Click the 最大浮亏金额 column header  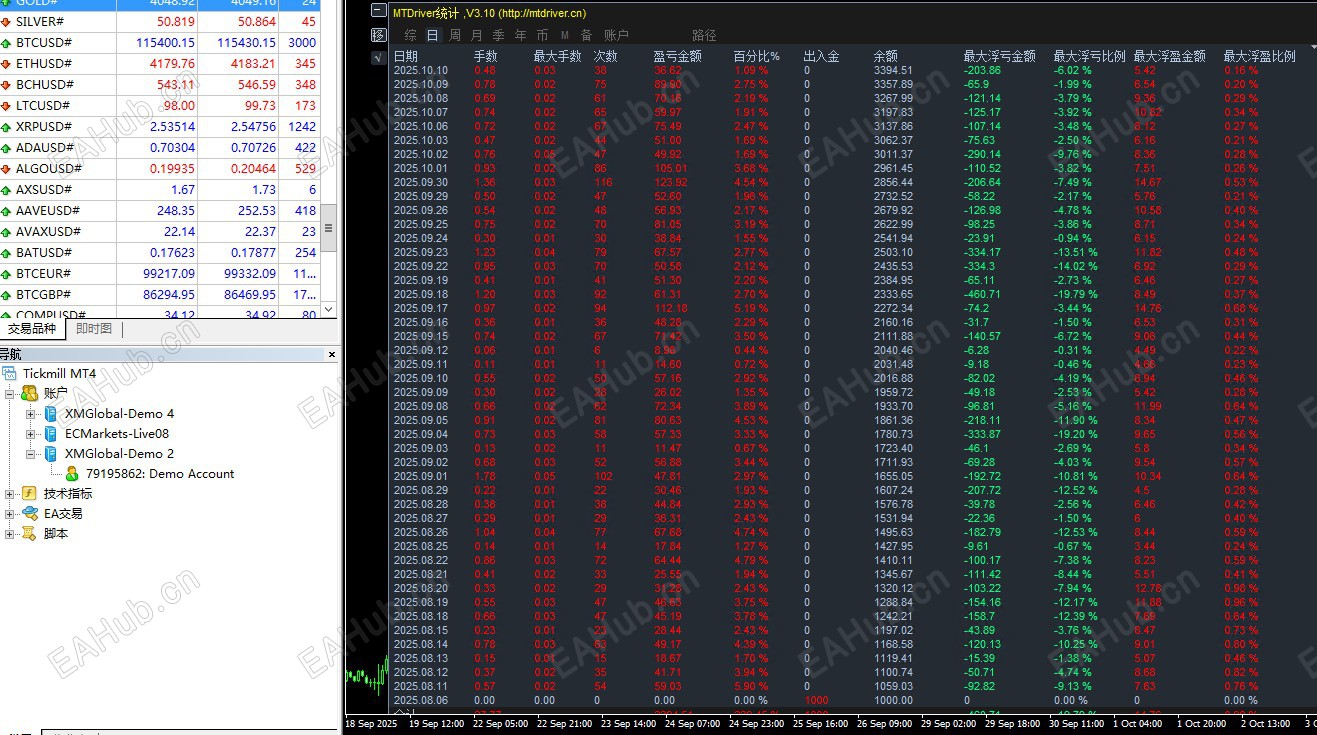[1000, 57]
